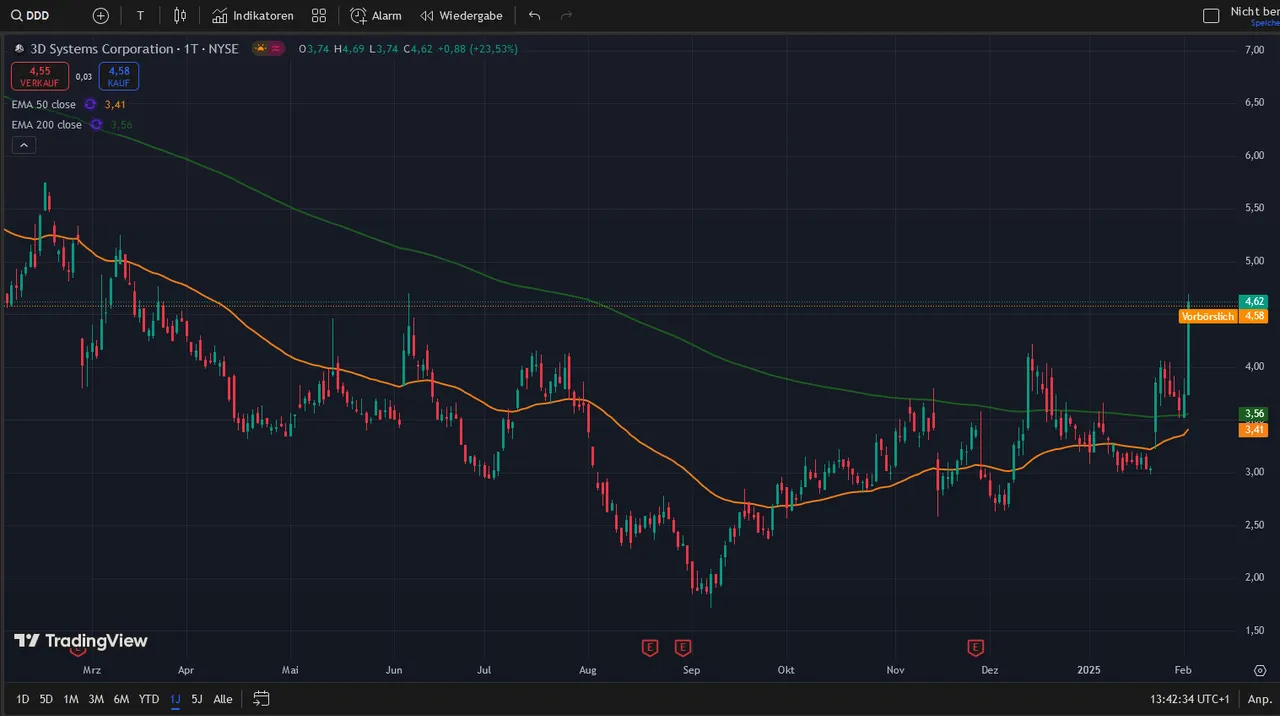Undo the last chart action
Viewport: 1280px width, 716px height.
point(534,16)
